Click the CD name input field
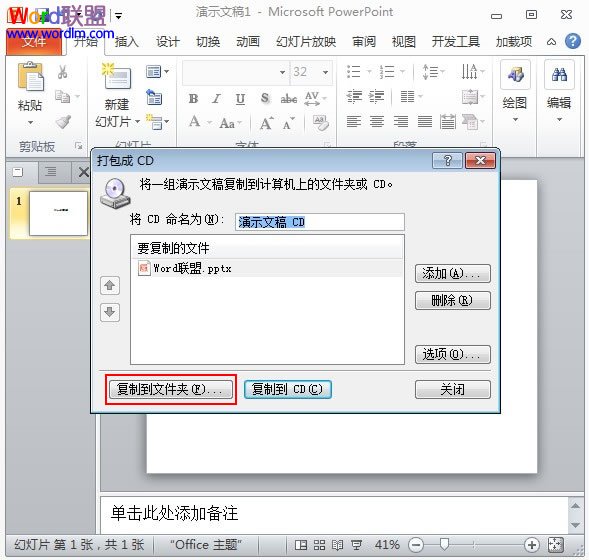The height and width of the screenshot is (560, 589). click(x=320, y=222)
